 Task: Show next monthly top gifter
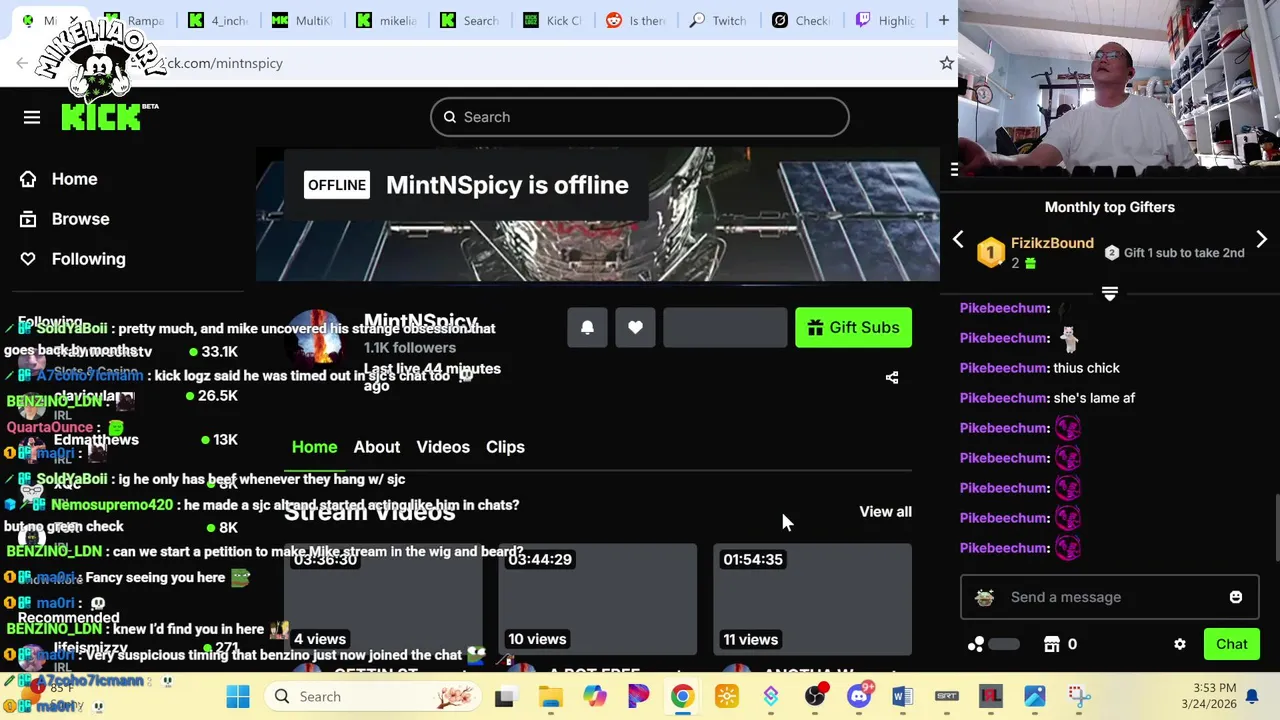[x=1261, y=240]
